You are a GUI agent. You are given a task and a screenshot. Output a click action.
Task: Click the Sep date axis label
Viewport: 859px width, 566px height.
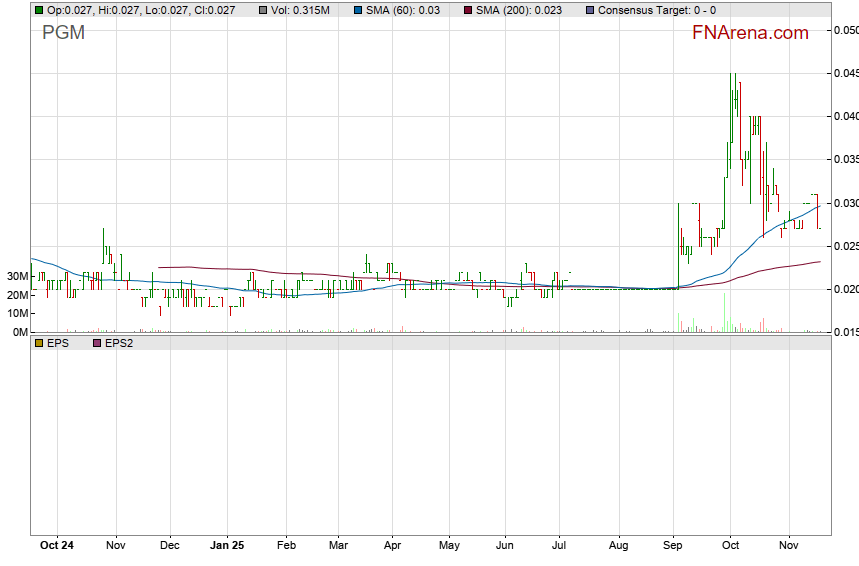[x=674, y=546]
